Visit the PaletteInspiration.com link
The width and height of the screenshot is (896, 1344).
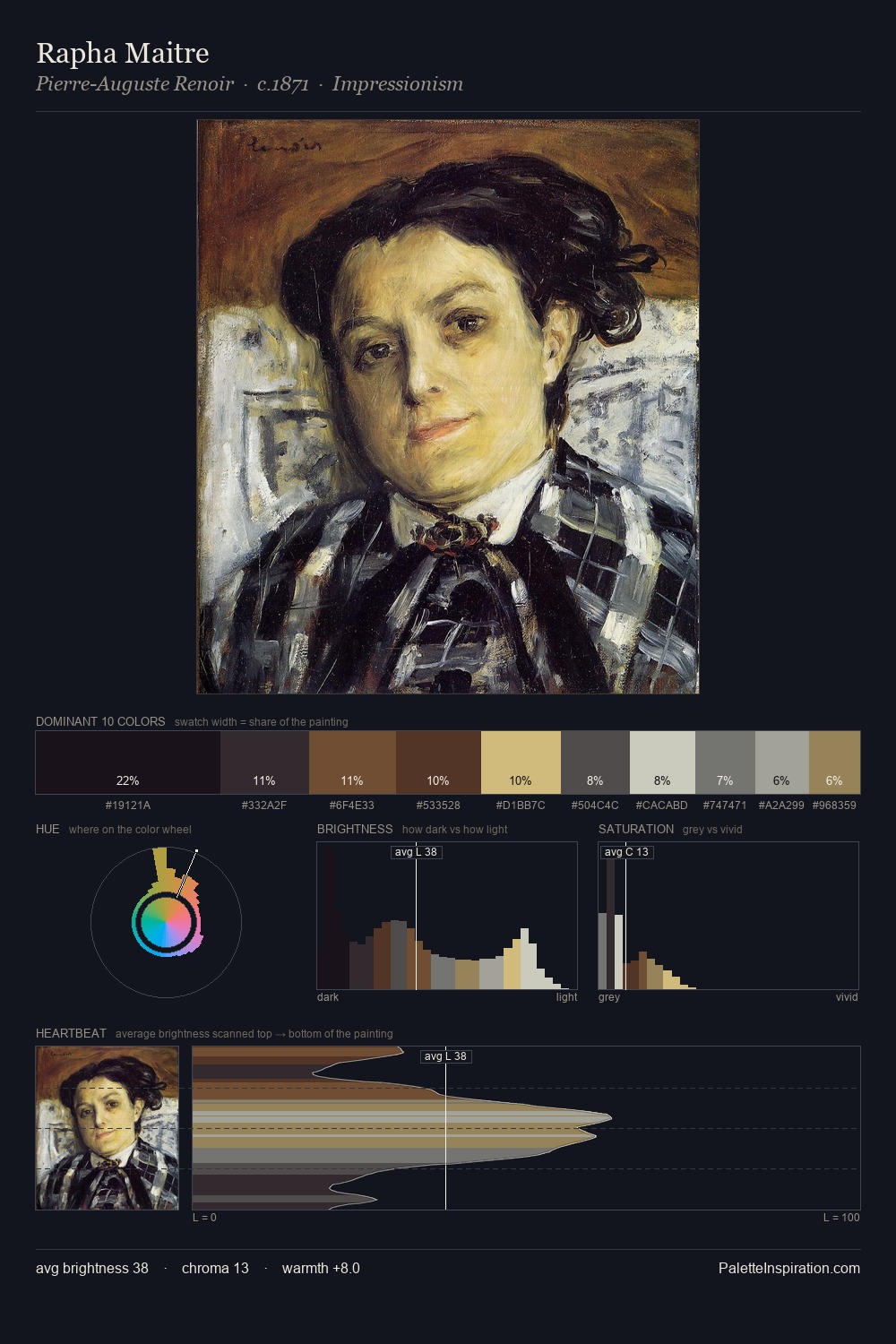[x=789, y=1268]
